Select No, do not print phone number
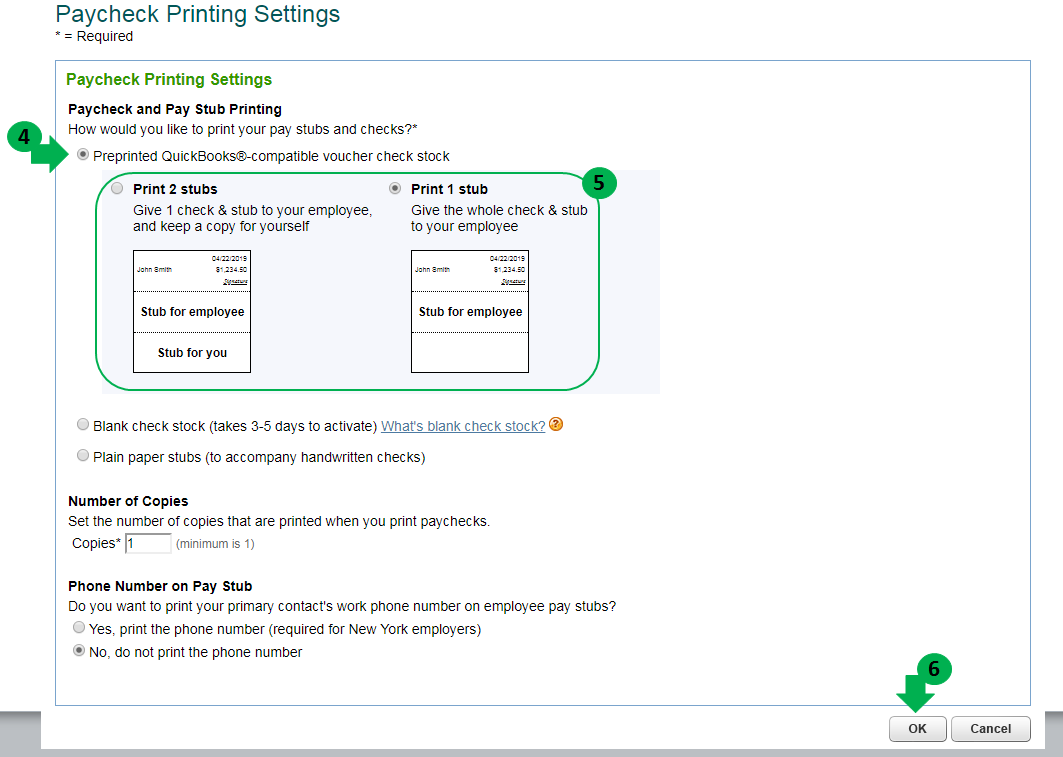Image resolution: width=1063 pixels, height=757 pixels. [79, 651]
